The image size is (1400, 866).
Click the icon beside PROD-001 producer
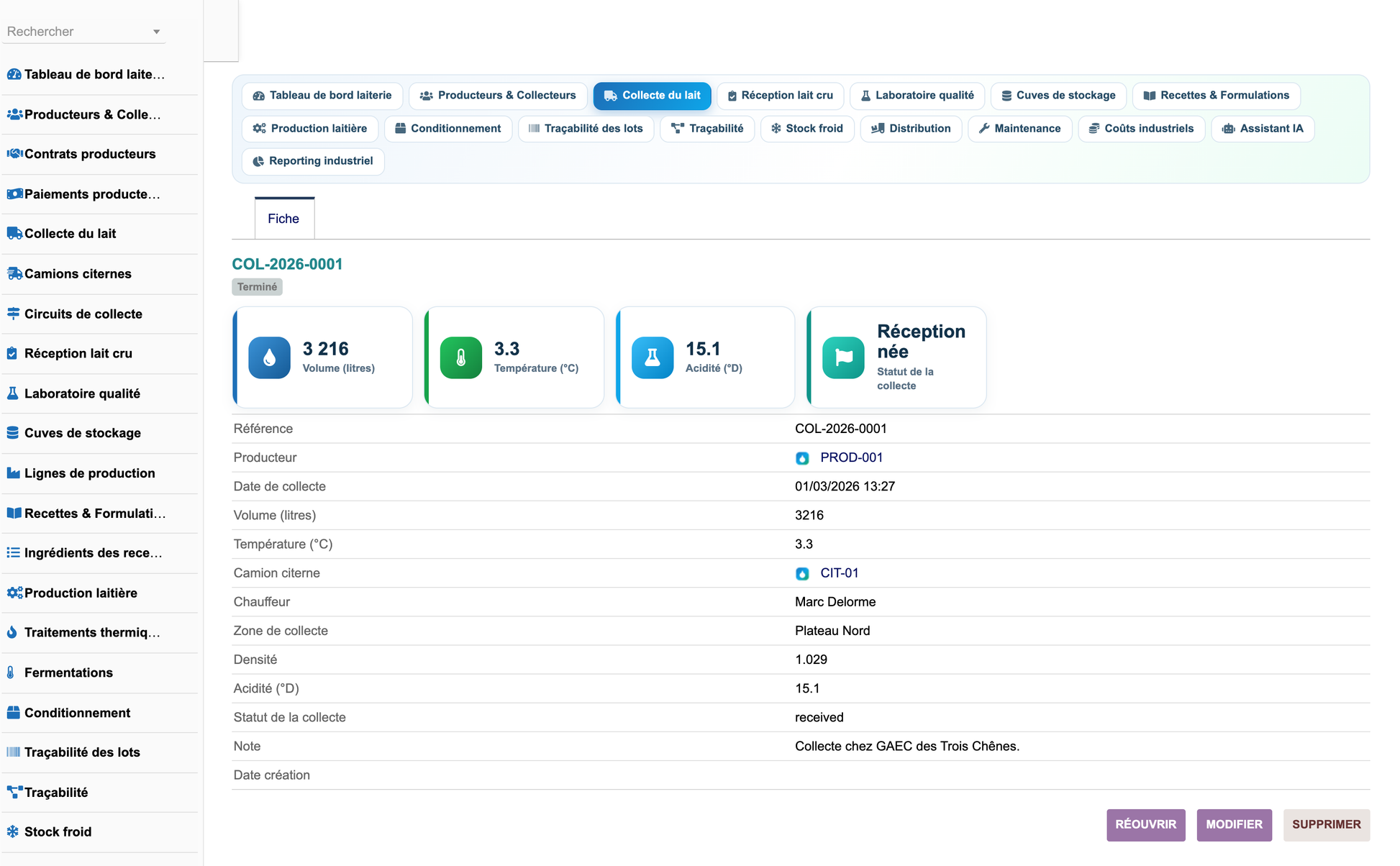[802, 458]
